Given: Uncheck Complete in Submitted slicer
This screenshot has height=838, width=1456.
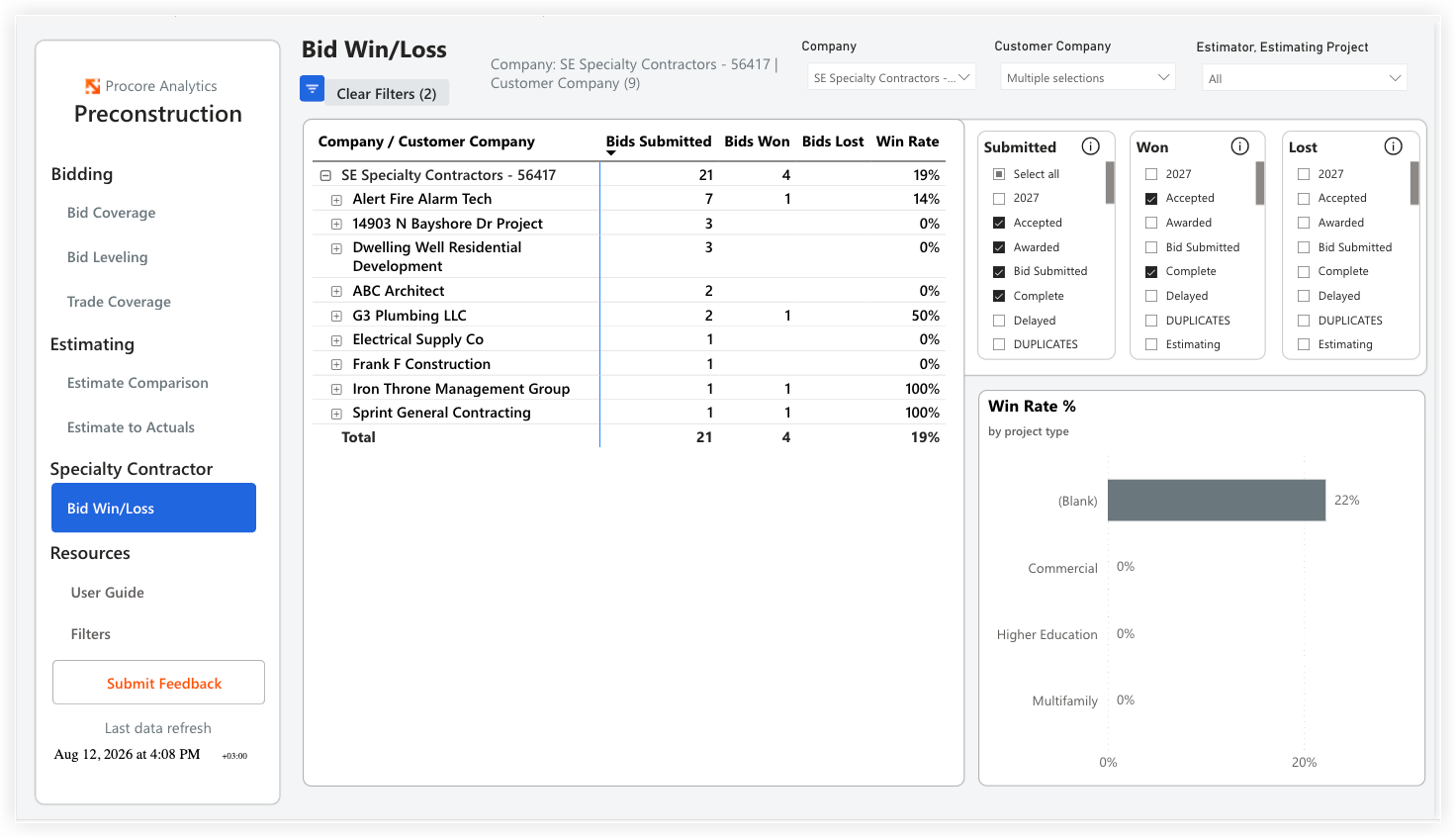Looking at the screenshot, I should (x=999, y=296).
